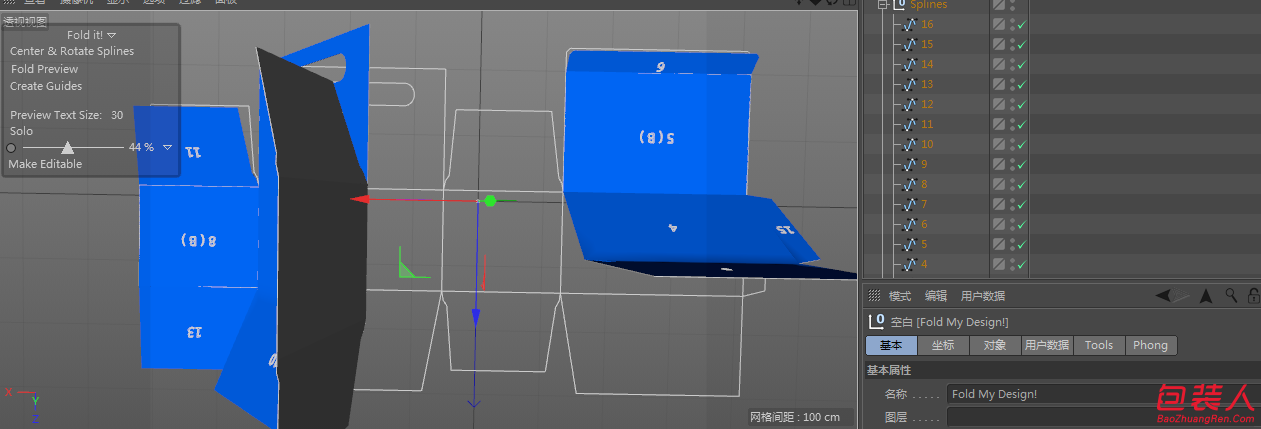Switch to the 对象 tab
The width and height of the screenshot is (1261, 429).
[x=995, y=345]
